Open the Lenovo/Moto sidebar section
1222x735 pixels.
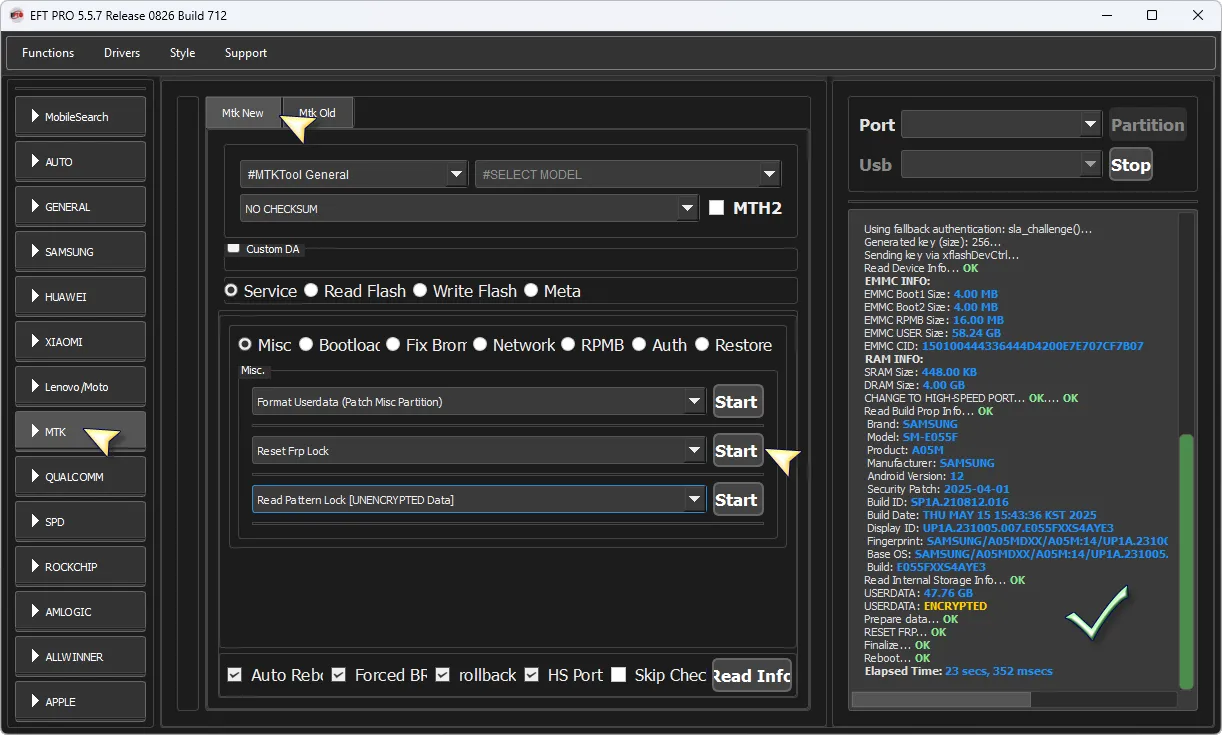click(x=80, y=387)
